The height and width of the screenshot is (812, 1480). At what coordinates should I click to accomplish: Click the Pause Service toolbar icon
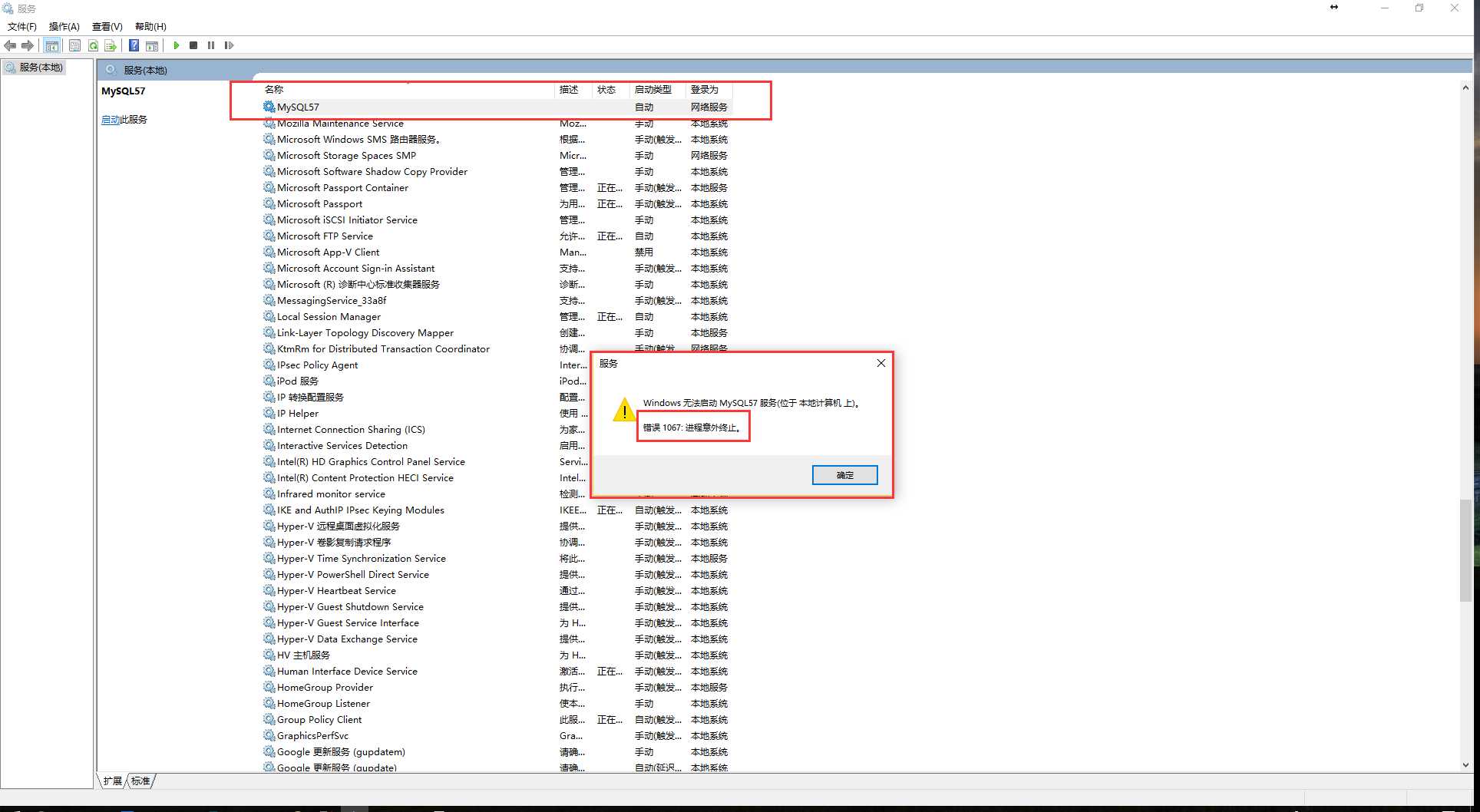click(211, 45)
